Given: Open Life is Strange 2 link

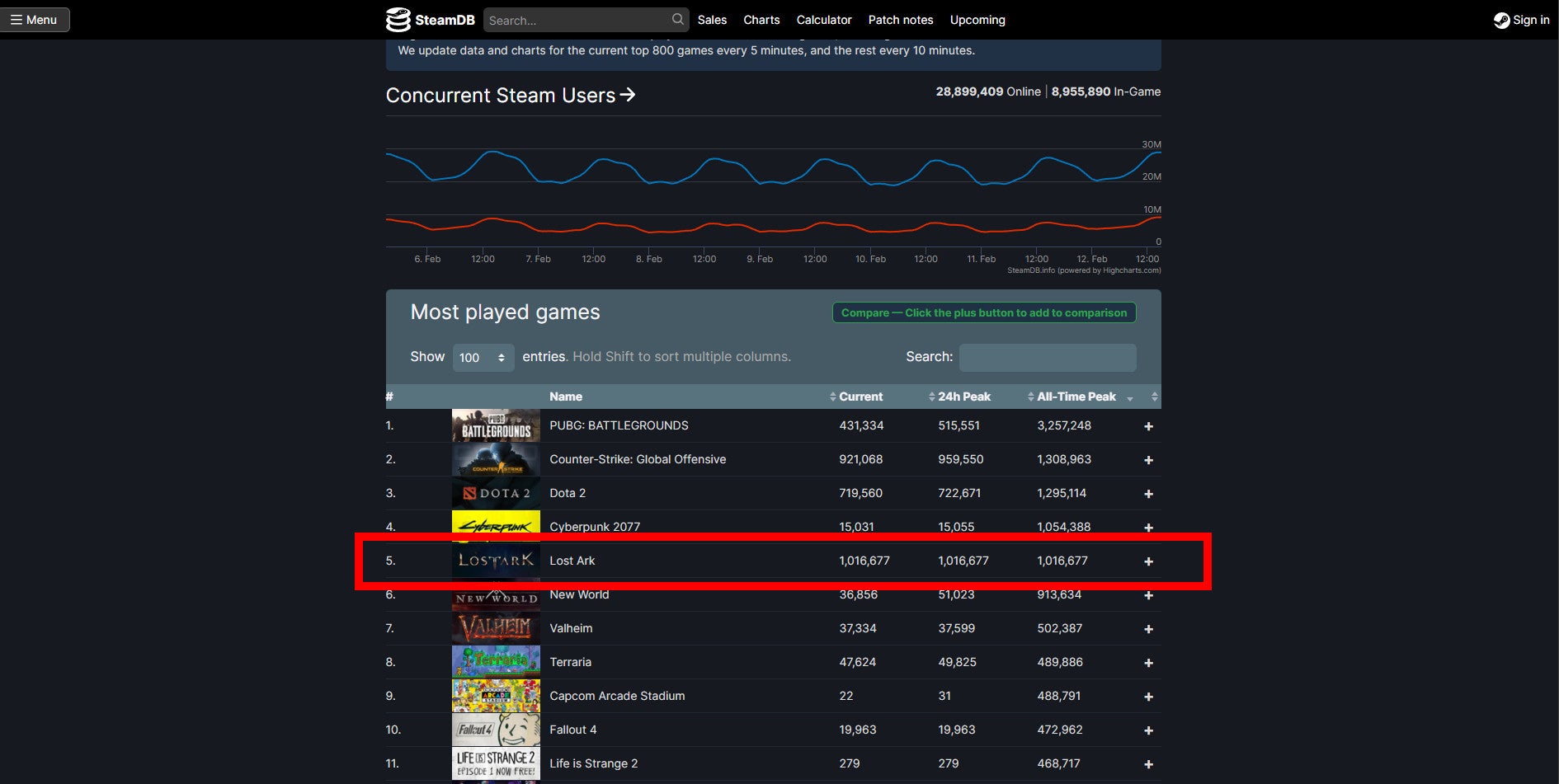Looking at the screenshot, I should click(x=594, y=763).
